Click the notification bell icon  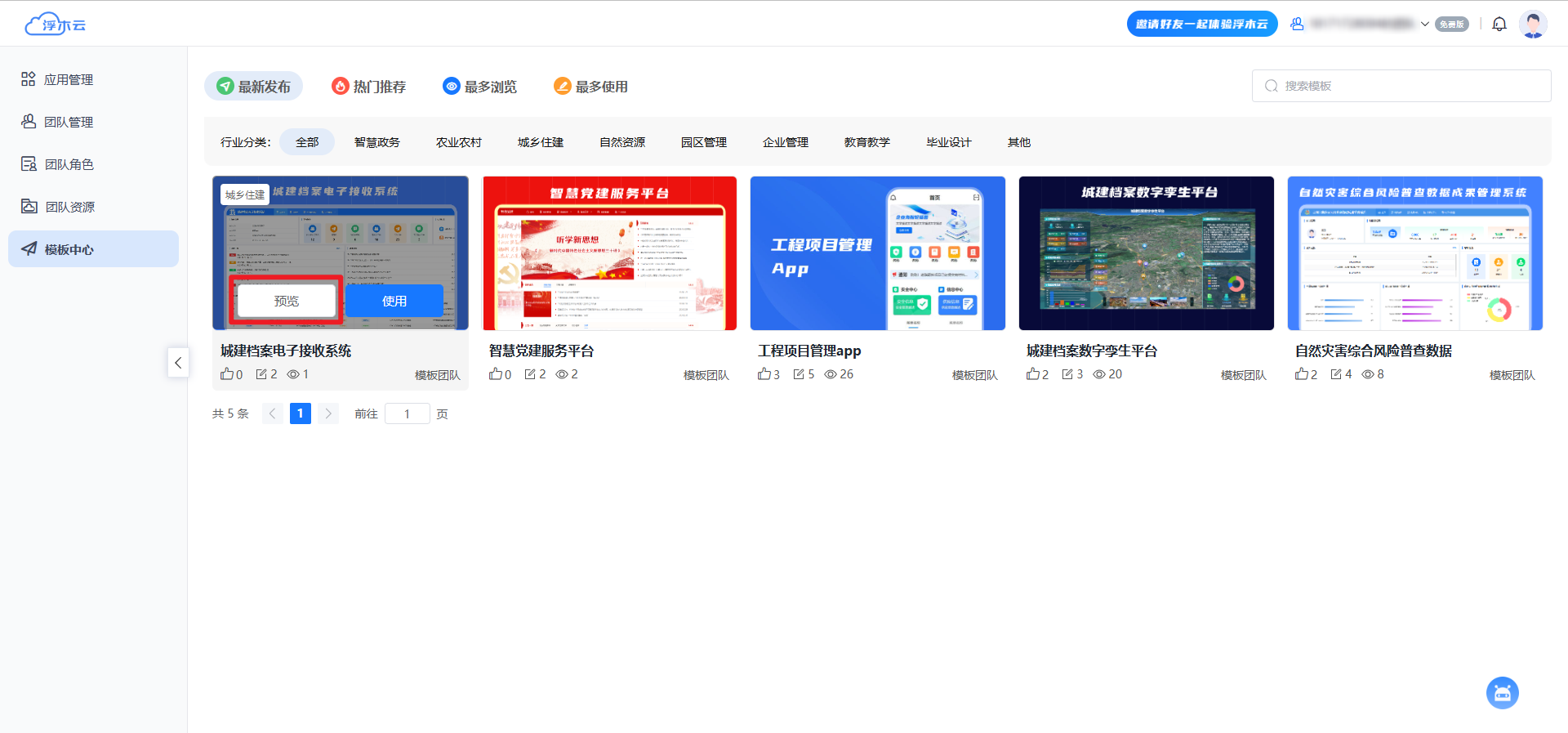pyautogui.click(x=1499, y=25)
